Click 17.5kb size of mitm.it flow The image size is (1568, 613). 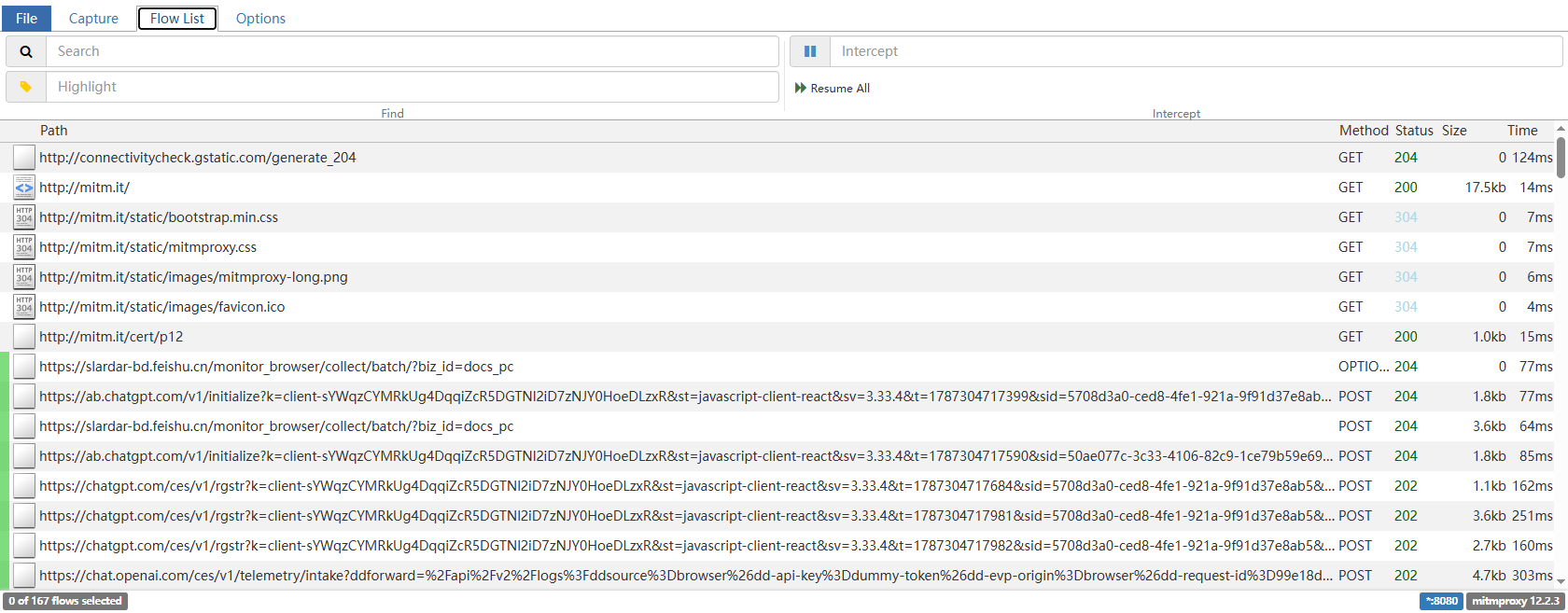1485,188
